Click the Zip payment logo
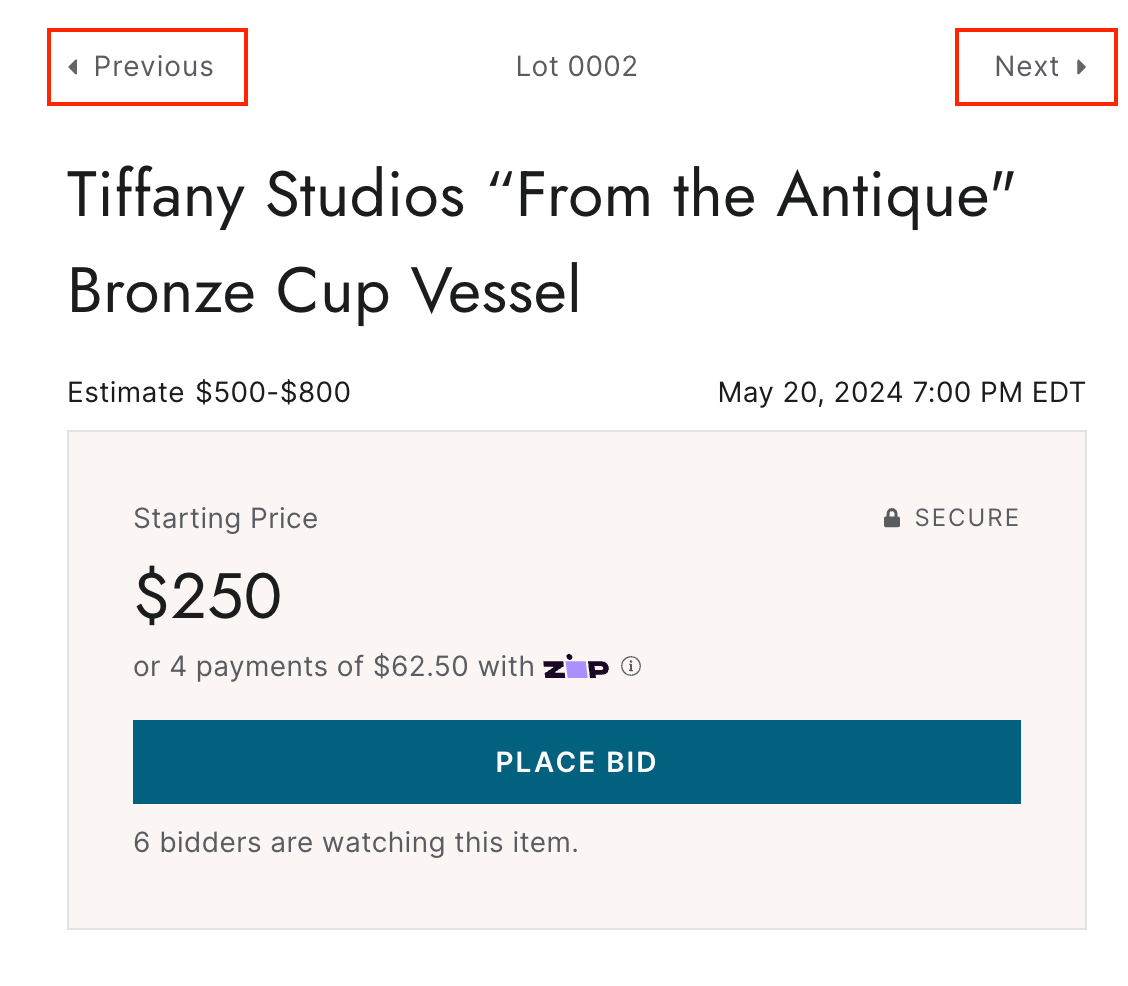Image resolution: width=1128 pixels, height=986 pixels. [x=576, y=668]
